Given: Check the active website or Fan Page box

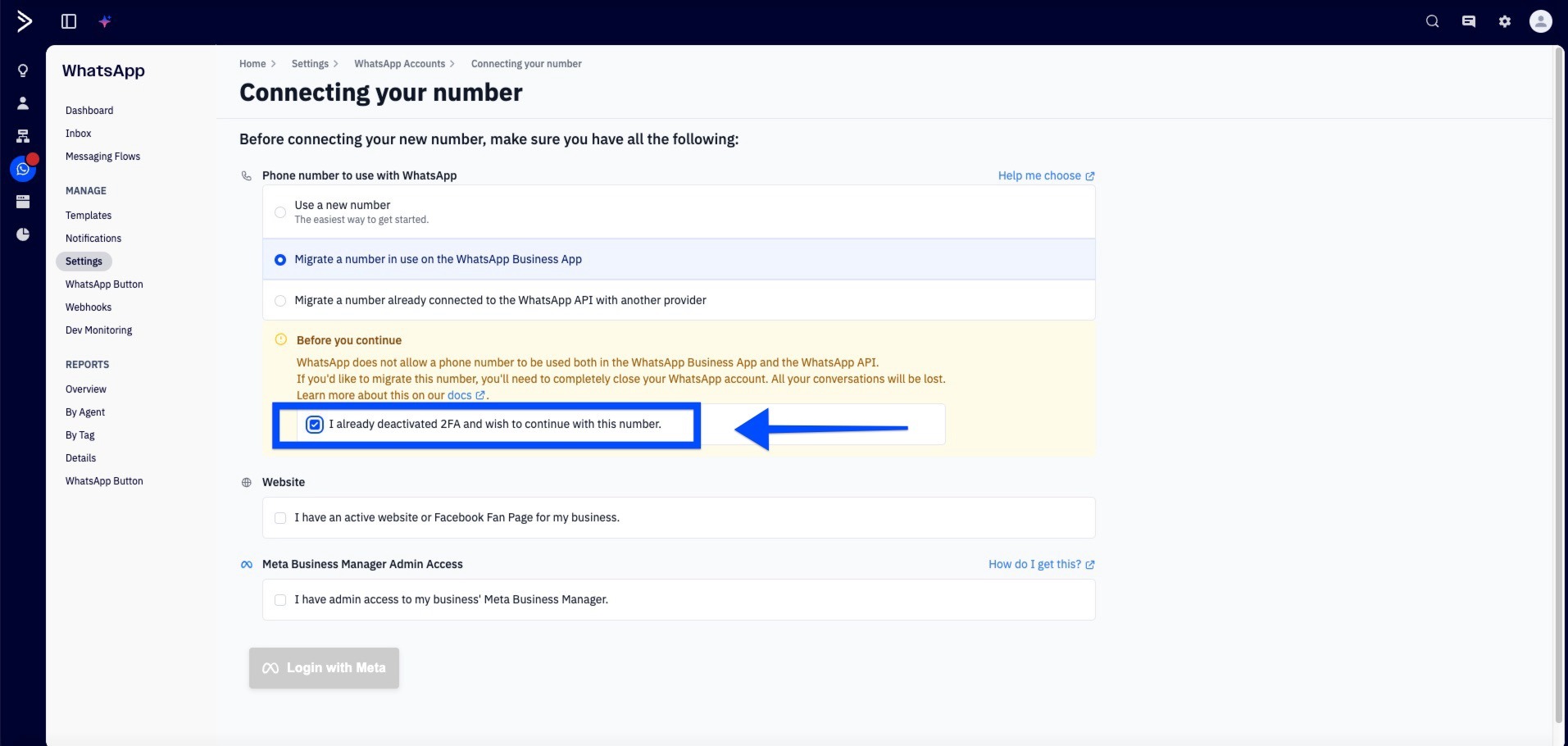Looking at the screenshot, I should 280,518.
